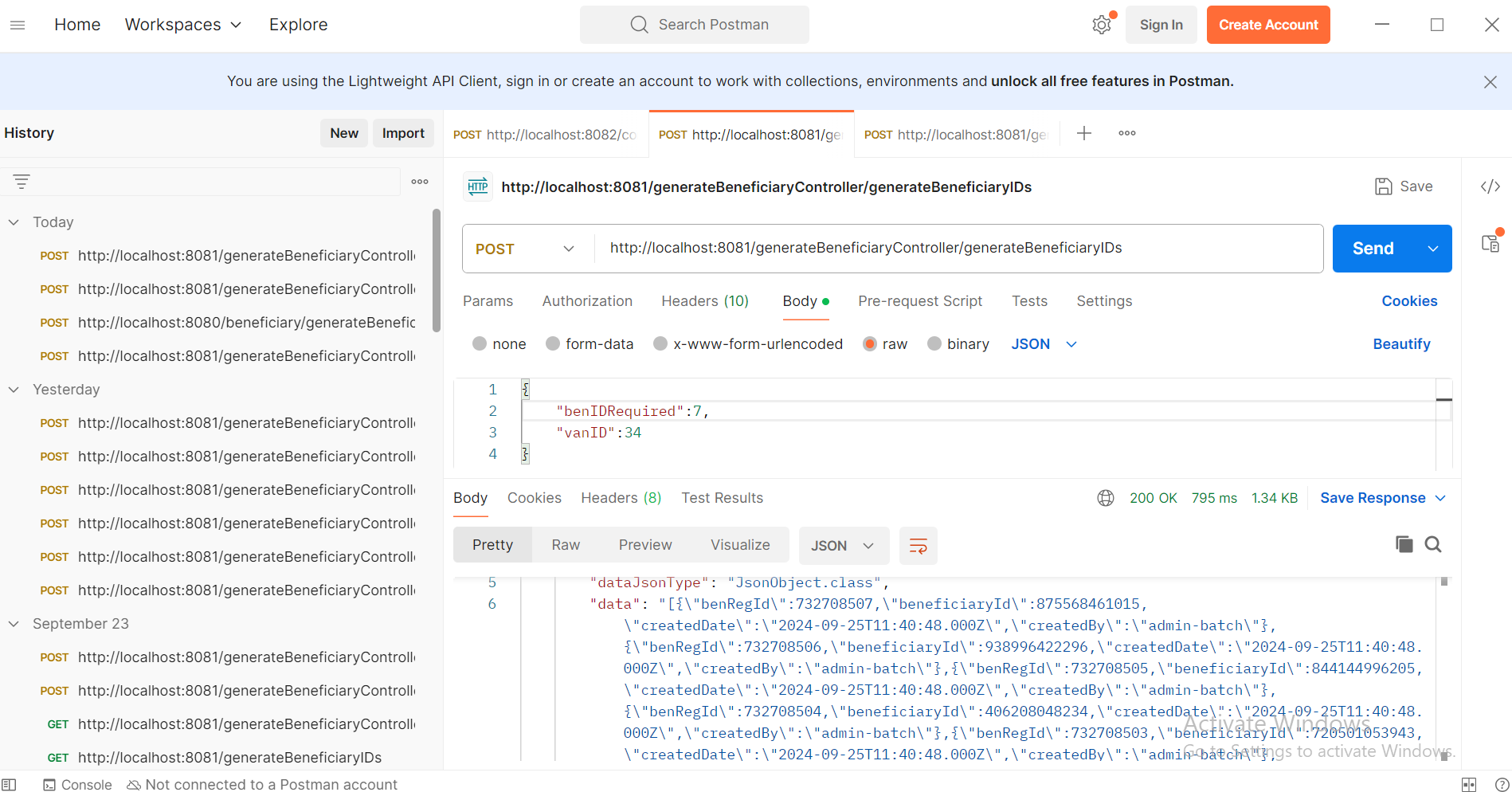Open the code snippet panel

pyautogui.click(x=1490, y=186)
